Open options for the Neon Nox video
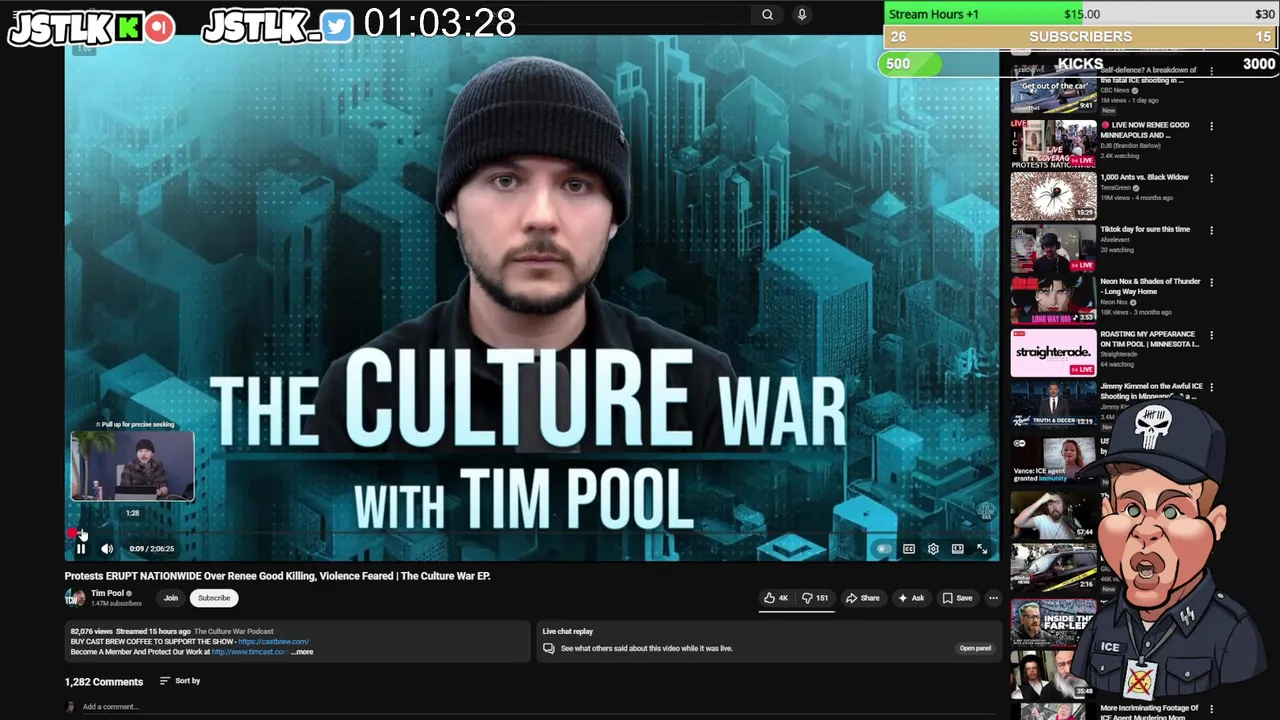 1211,282
